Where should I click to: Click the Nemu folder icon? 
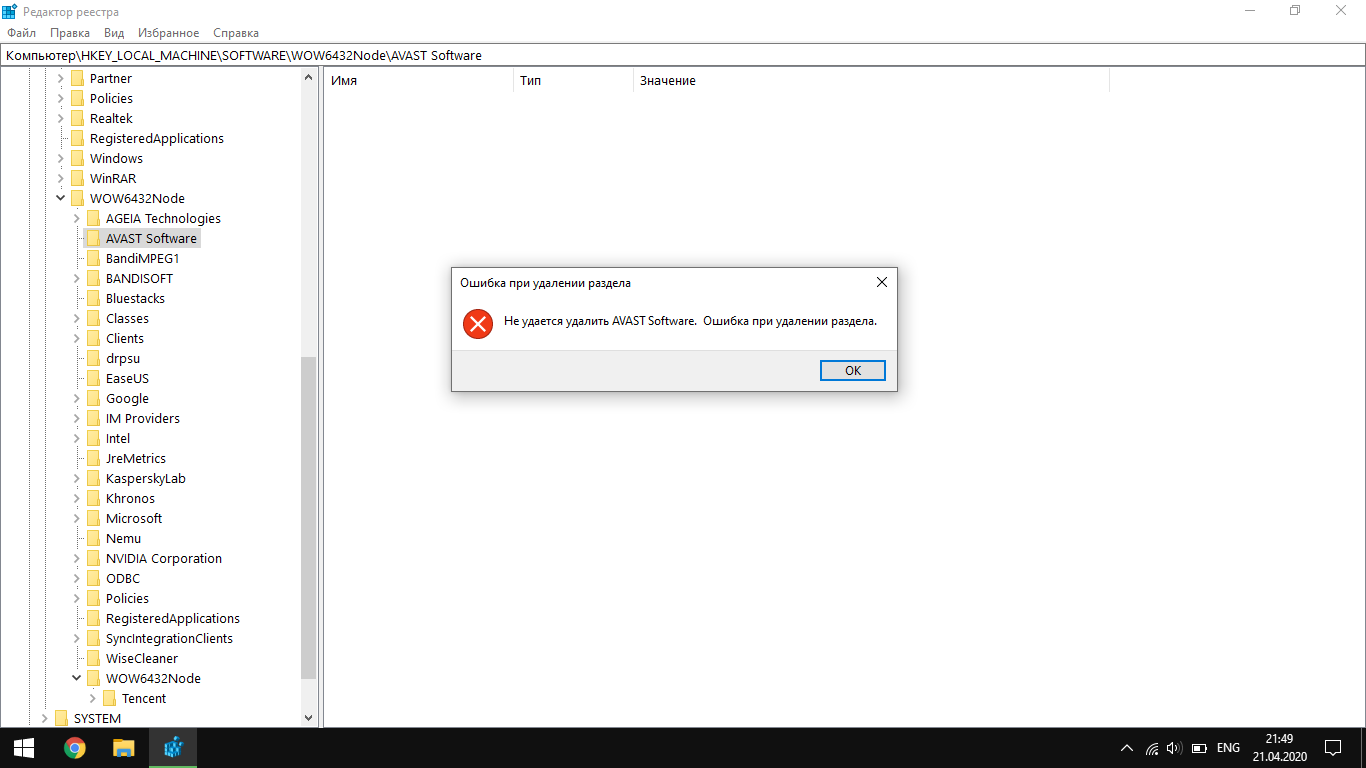click(x=93, y=538)
